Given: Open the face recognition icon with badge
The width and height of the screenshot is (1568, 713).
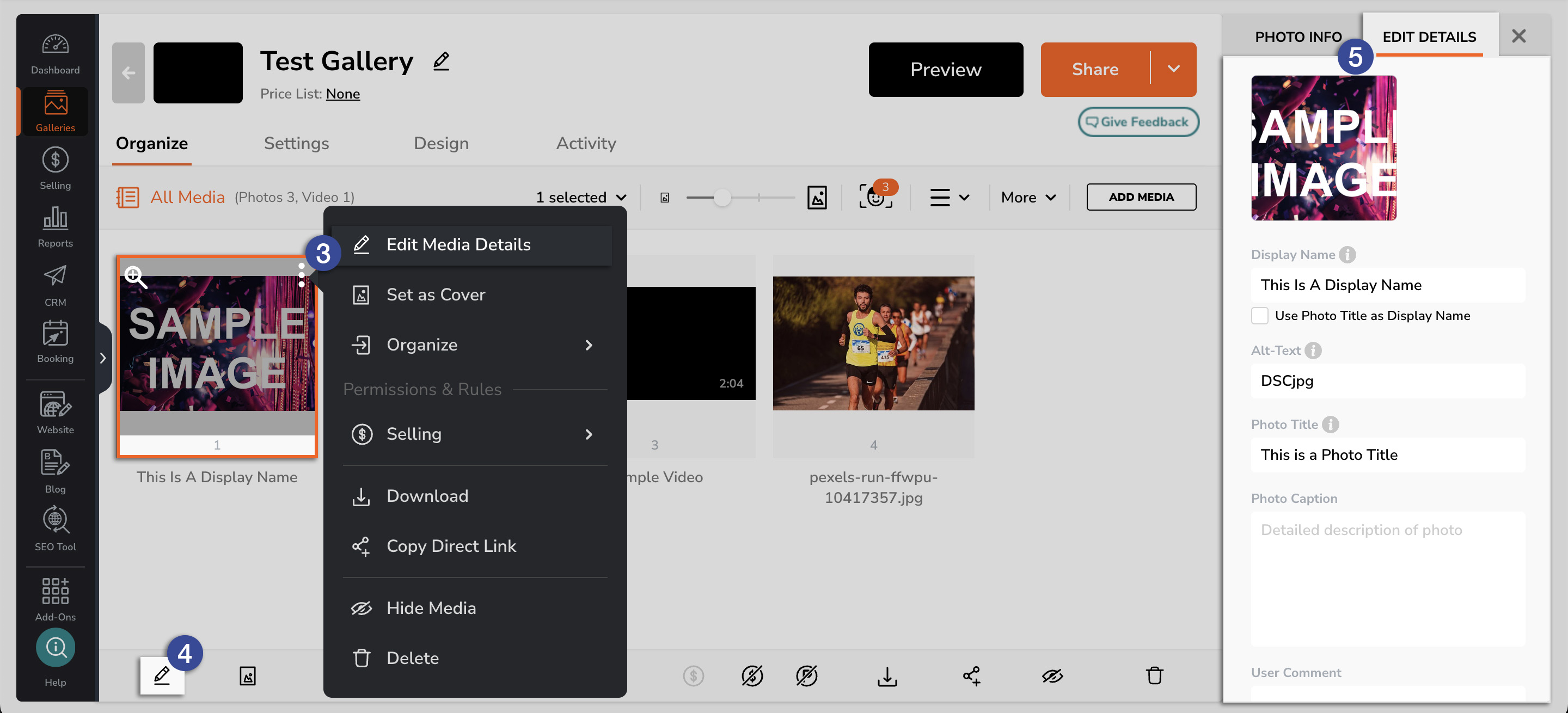Looking at the screenshot, I should 875,197.
